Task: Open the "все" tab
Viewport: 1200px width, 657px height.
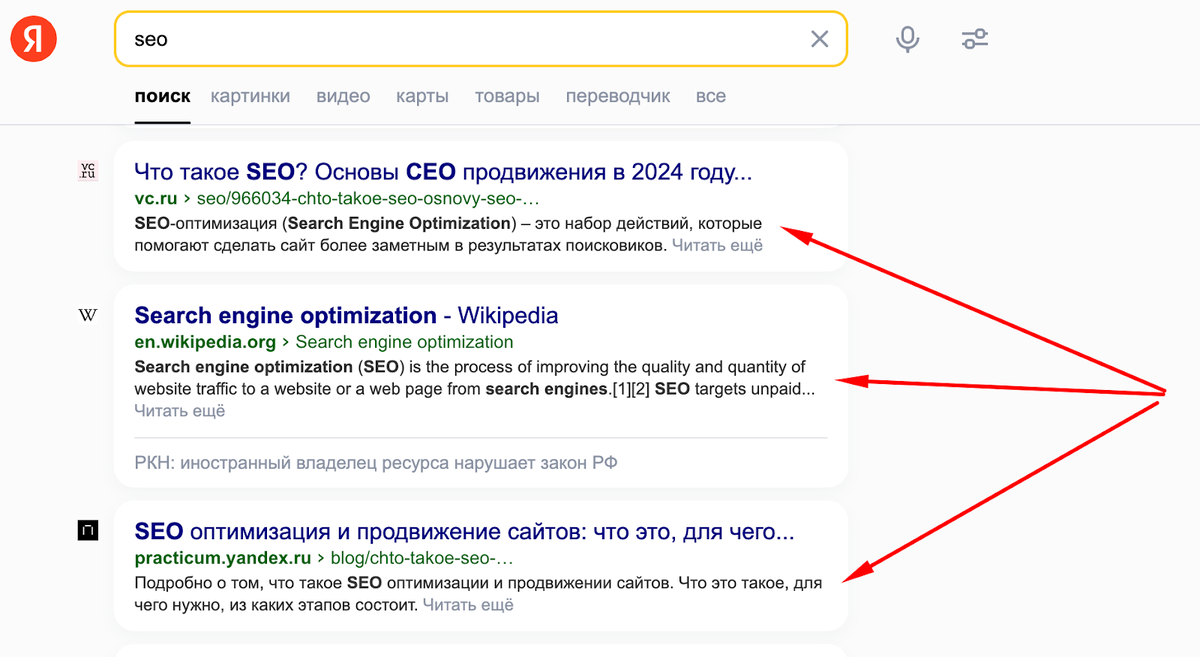Action: click(711, 97)
